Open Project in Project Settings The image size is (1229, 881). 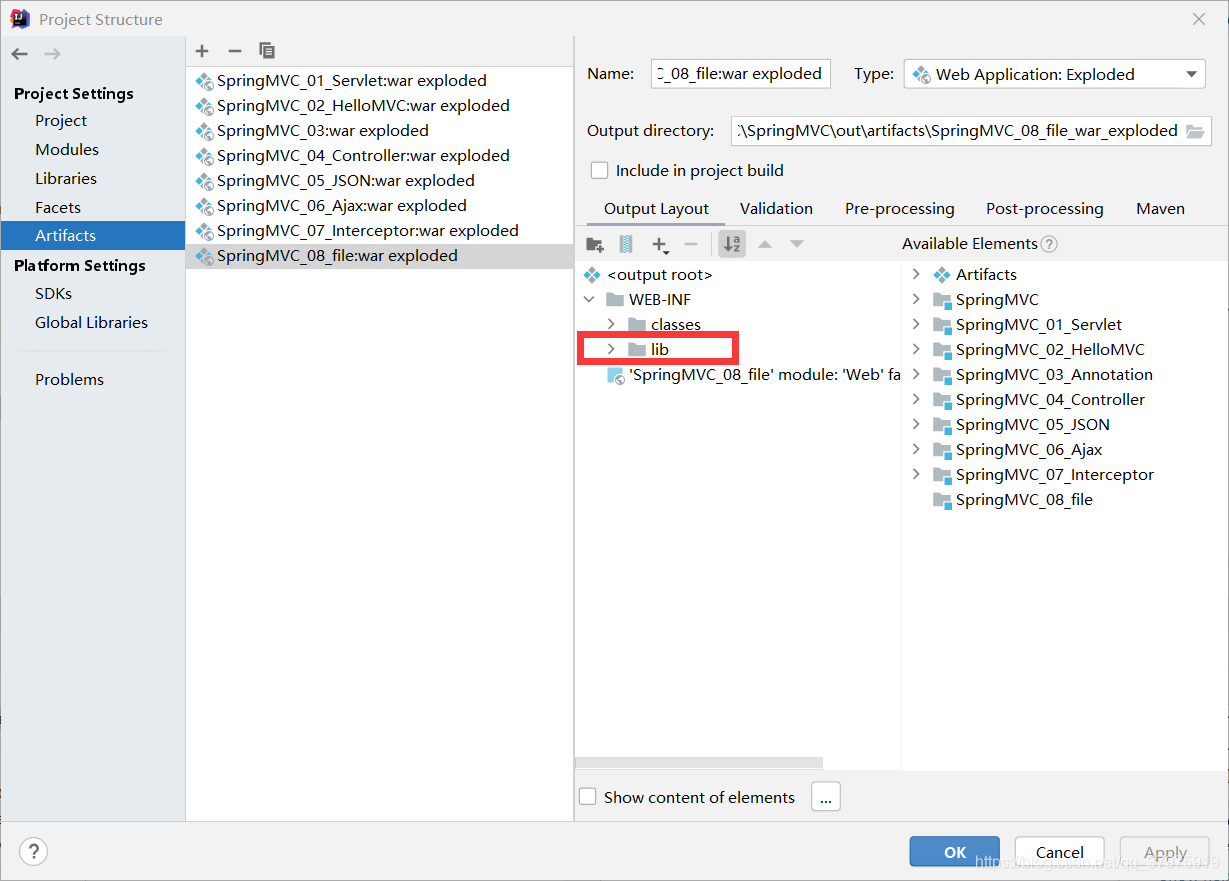point(61,121)
